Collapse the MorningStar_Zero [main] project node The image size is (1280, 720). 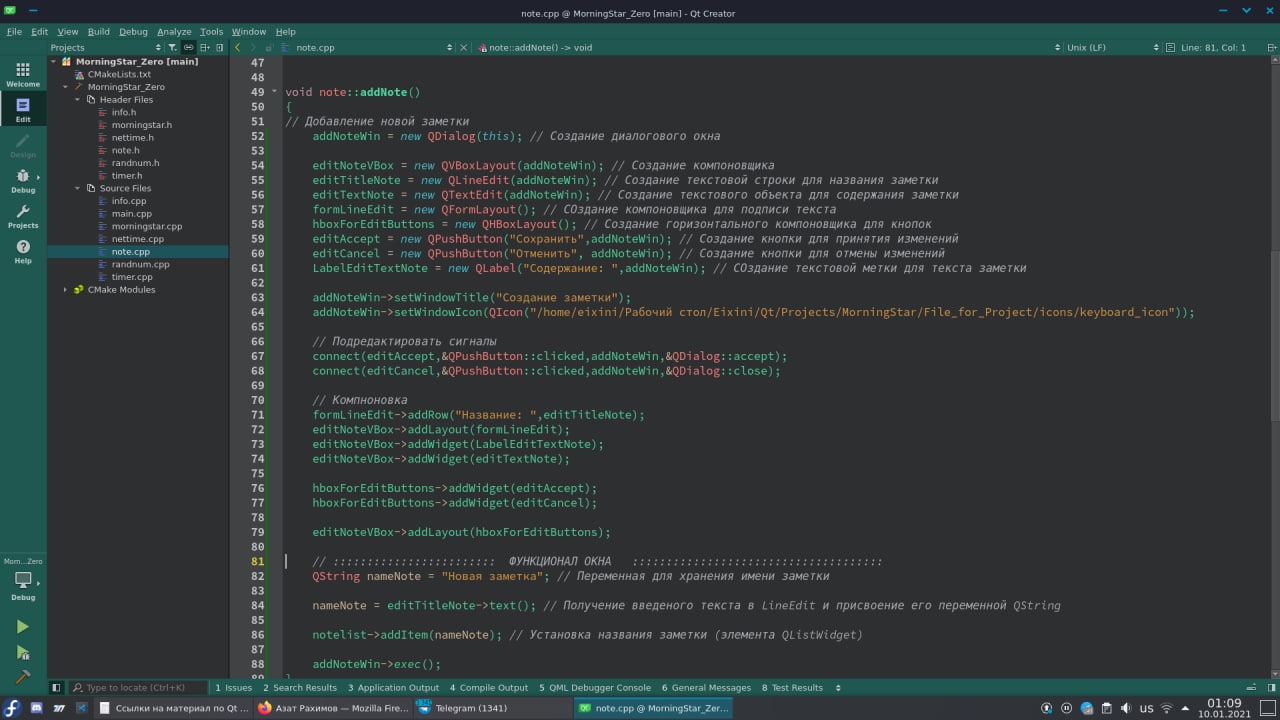53,61
